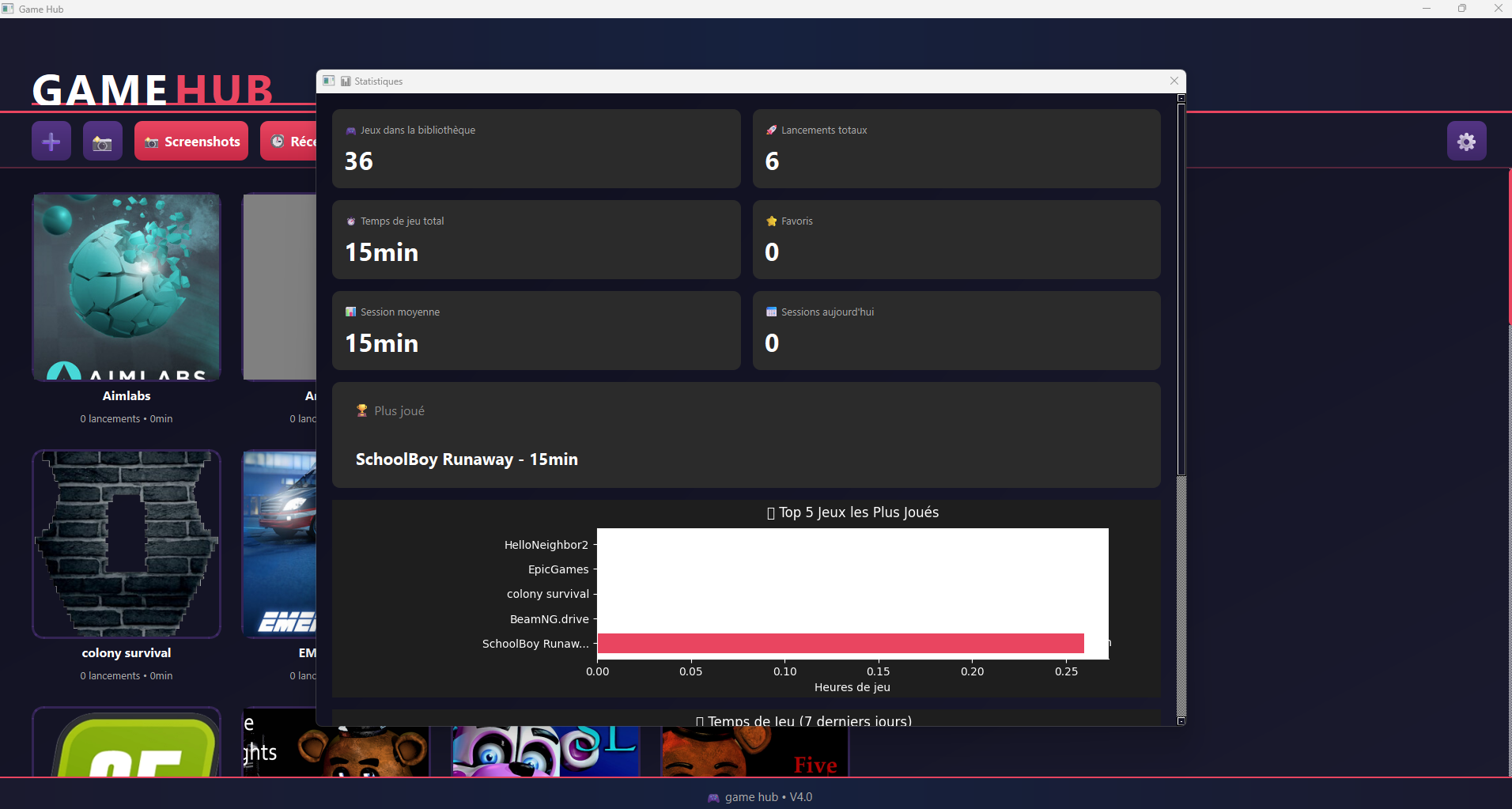Close the Statistiques dialog with its X
Image resolution: width=1512 pixels, height=809 pixels.
(x=1174, y=81)
